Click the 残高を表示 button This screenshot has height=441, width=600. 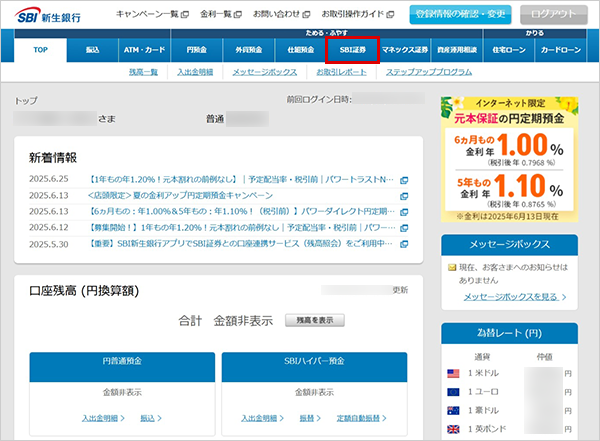tap(315, 320)
